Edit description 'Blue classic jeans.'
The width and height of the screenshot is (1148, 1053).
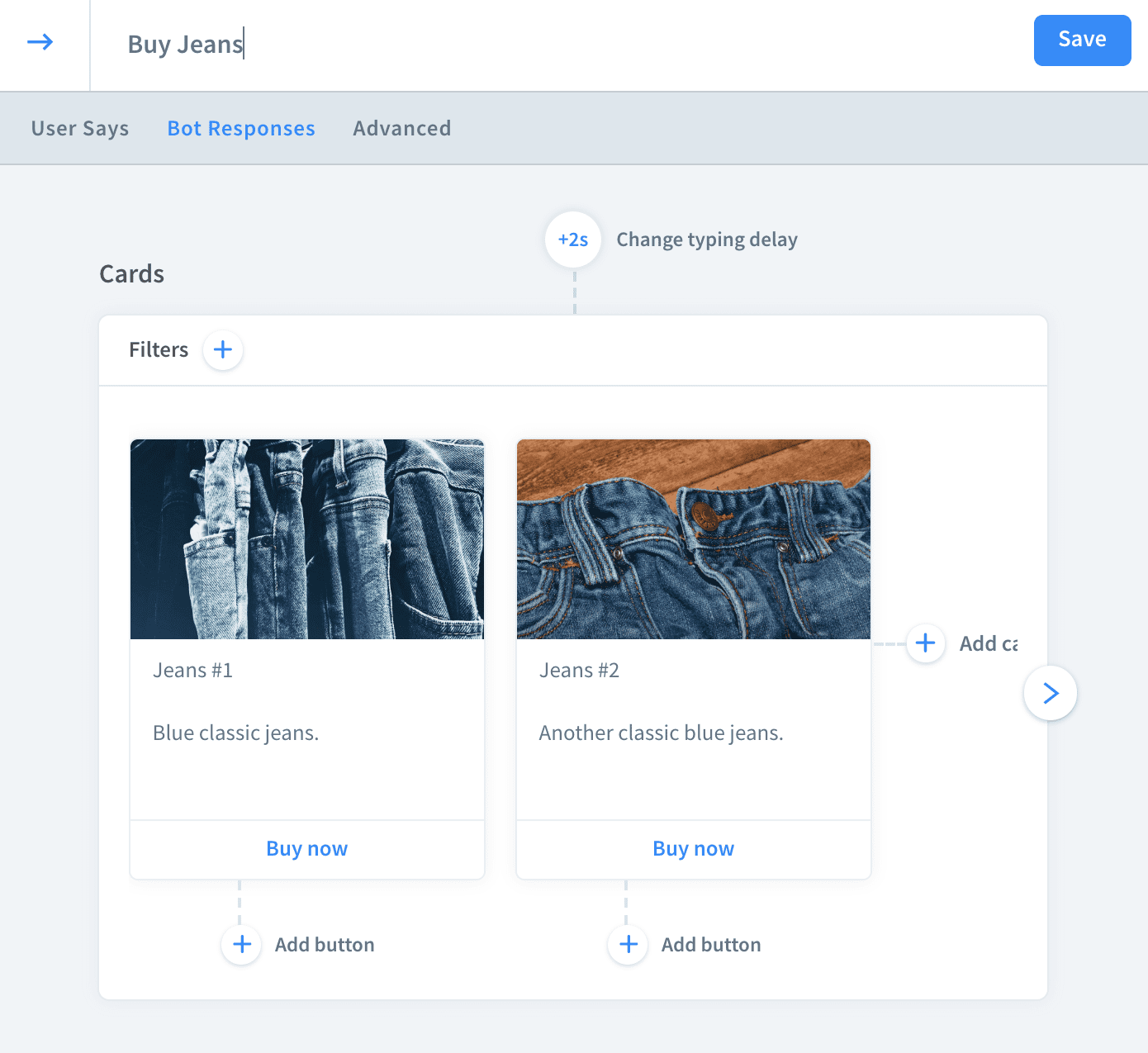click(x=236, y=733)
